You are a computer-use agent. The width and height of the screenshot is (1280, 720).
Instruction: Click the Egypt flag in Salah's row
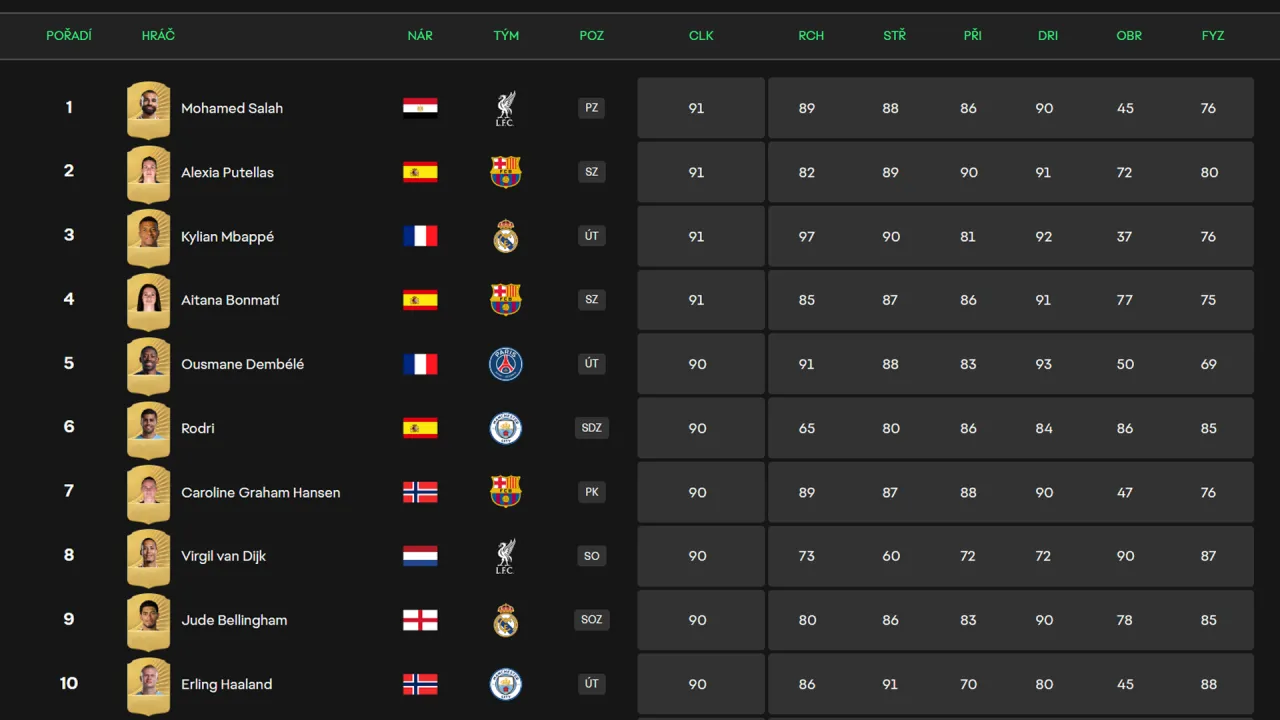(419, 108)
